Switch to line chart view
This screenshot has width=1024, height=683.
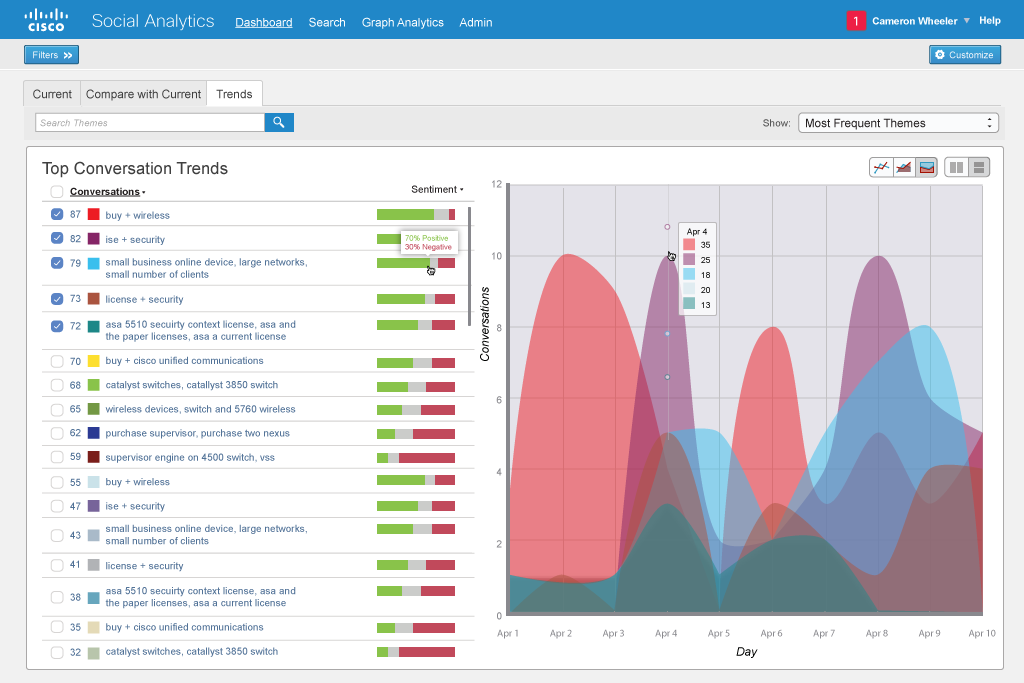pyautogui.click(x=881, y=167)
